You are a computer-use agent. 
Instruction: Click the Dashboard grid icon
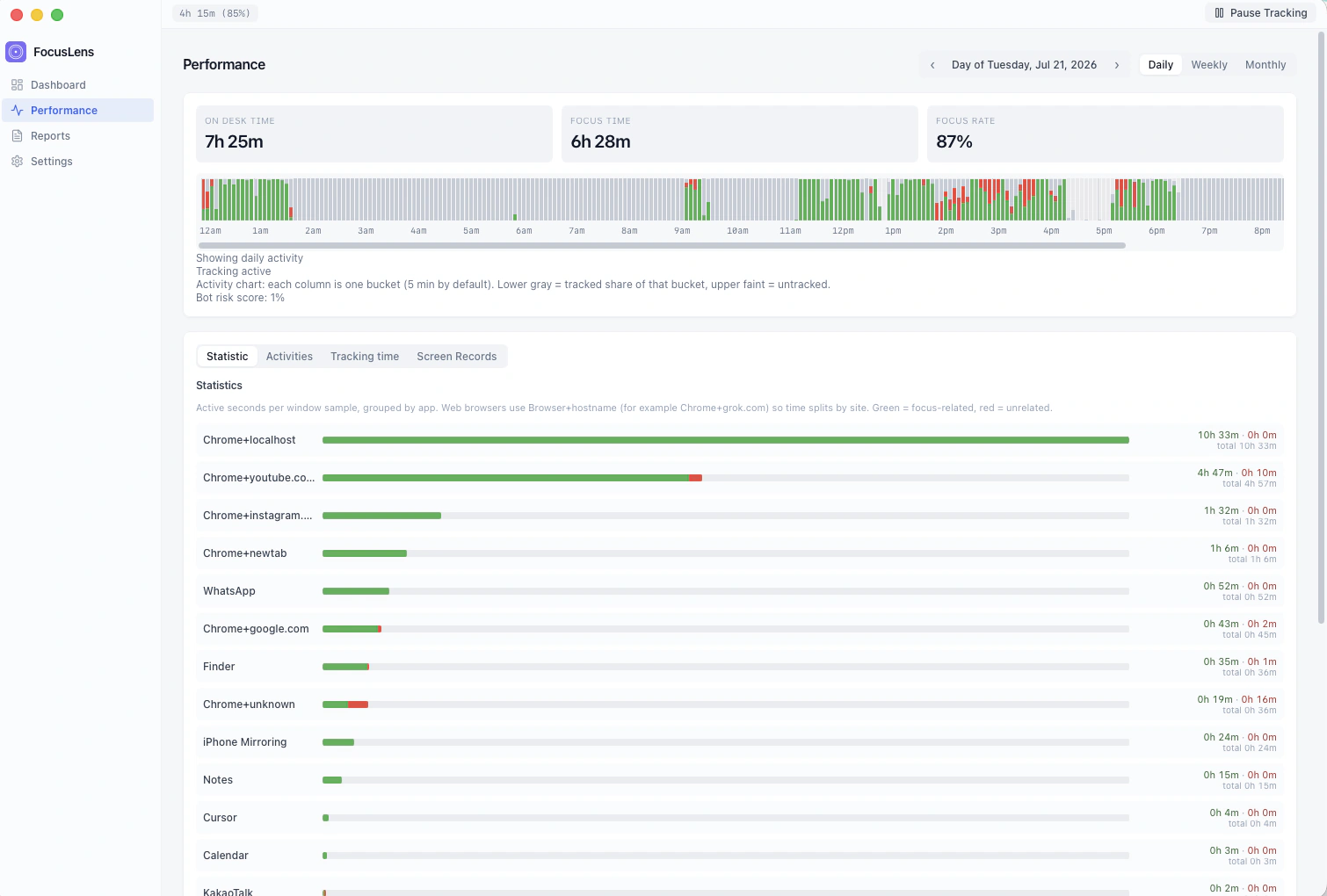click(x=17, y=85)
